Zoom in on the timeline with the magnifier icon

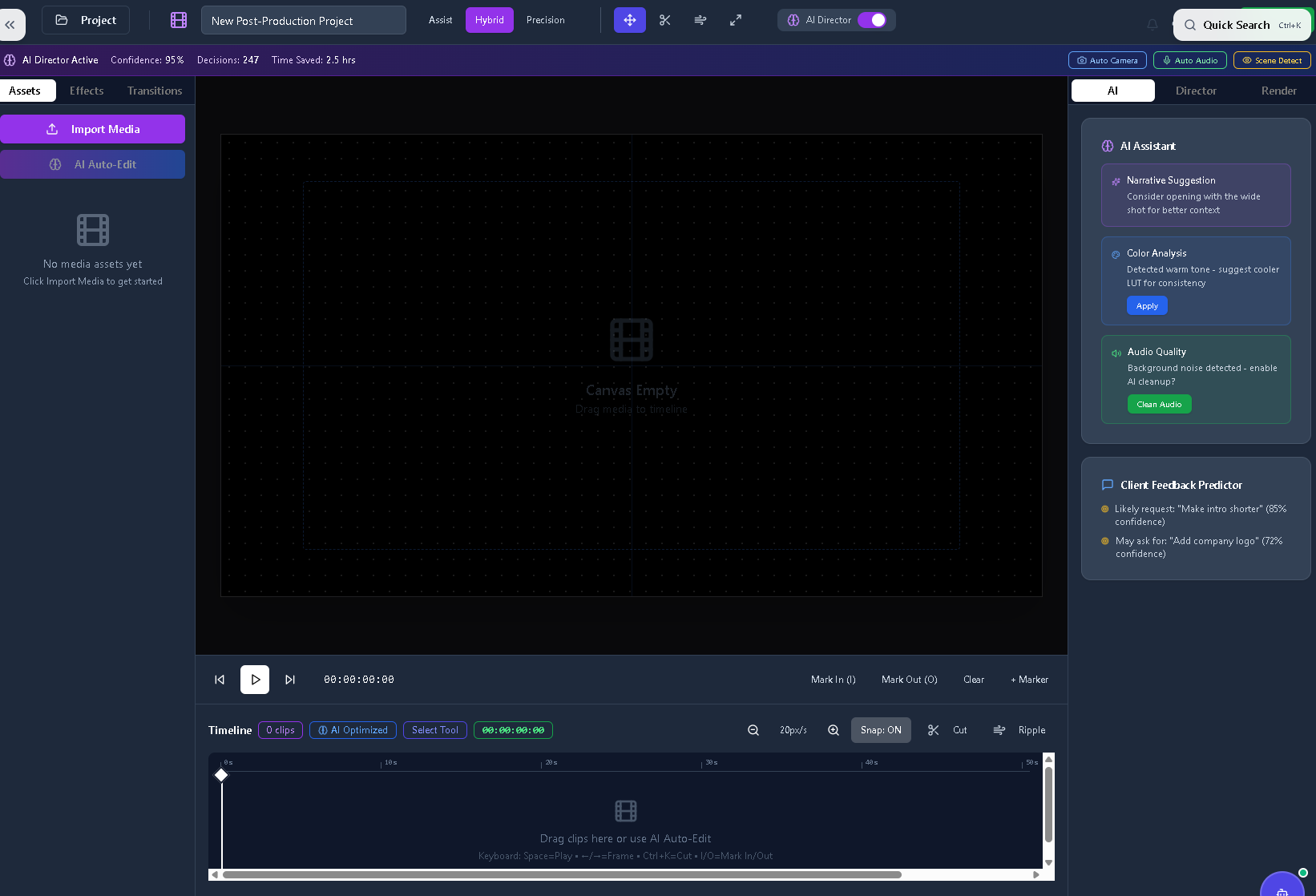point(833,730)
